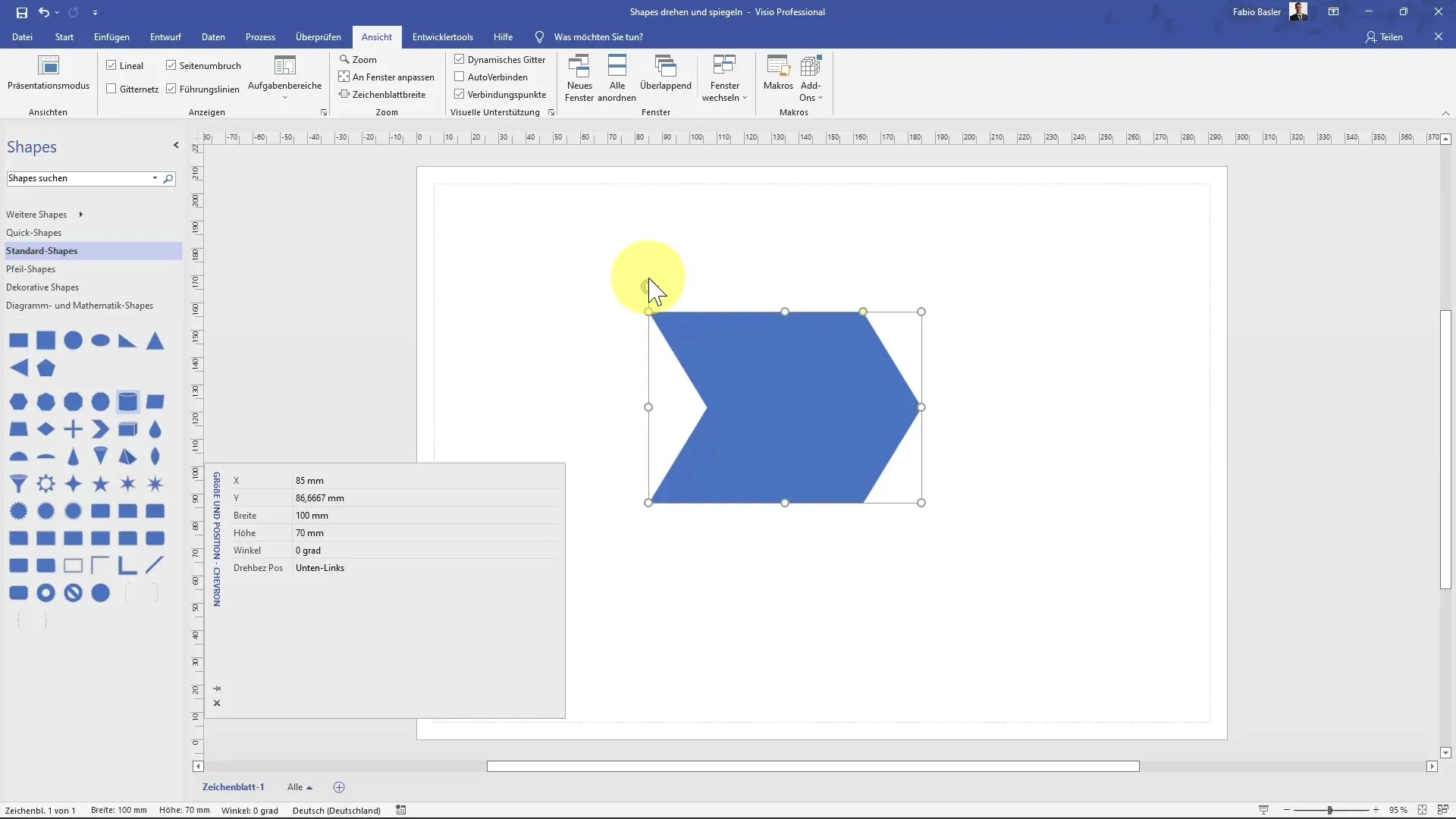Select the funnel shape
This screenshot has height=819, width=1456.
point(19,483)
